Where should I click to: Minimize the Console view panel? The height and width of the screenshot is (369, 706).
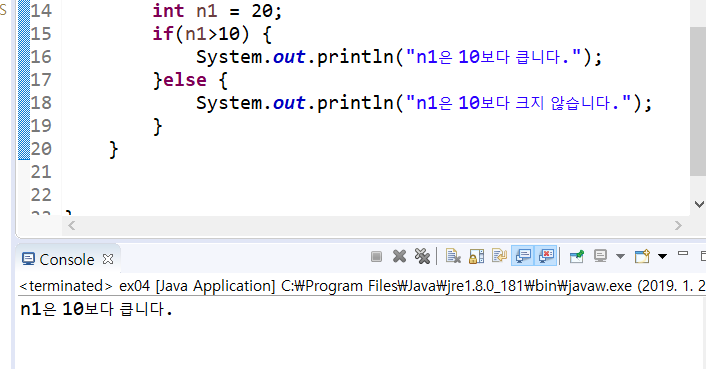click(x=683, y=254)
